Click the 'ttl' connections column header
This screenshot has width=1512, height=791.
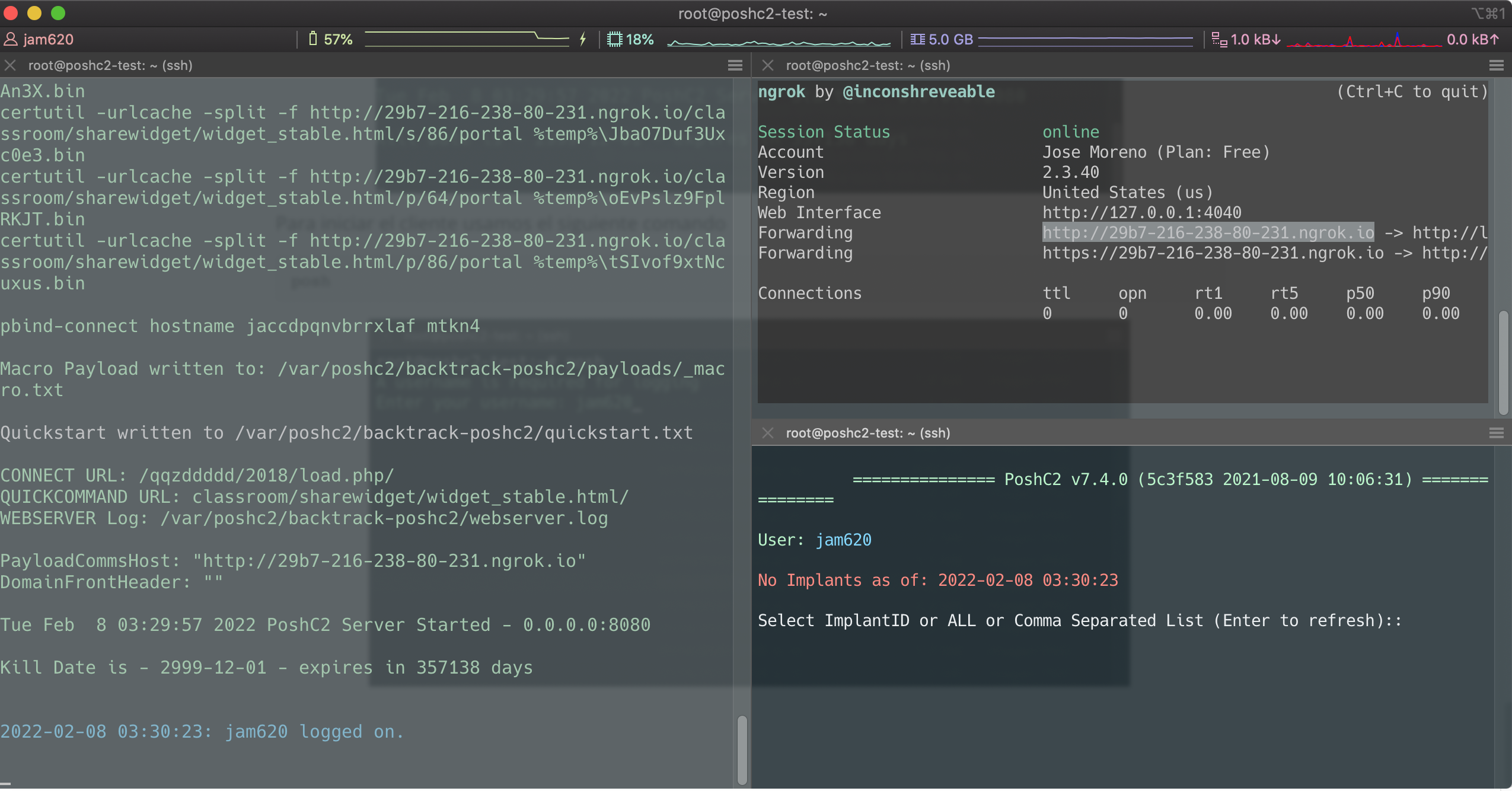tap(1057, 293)
